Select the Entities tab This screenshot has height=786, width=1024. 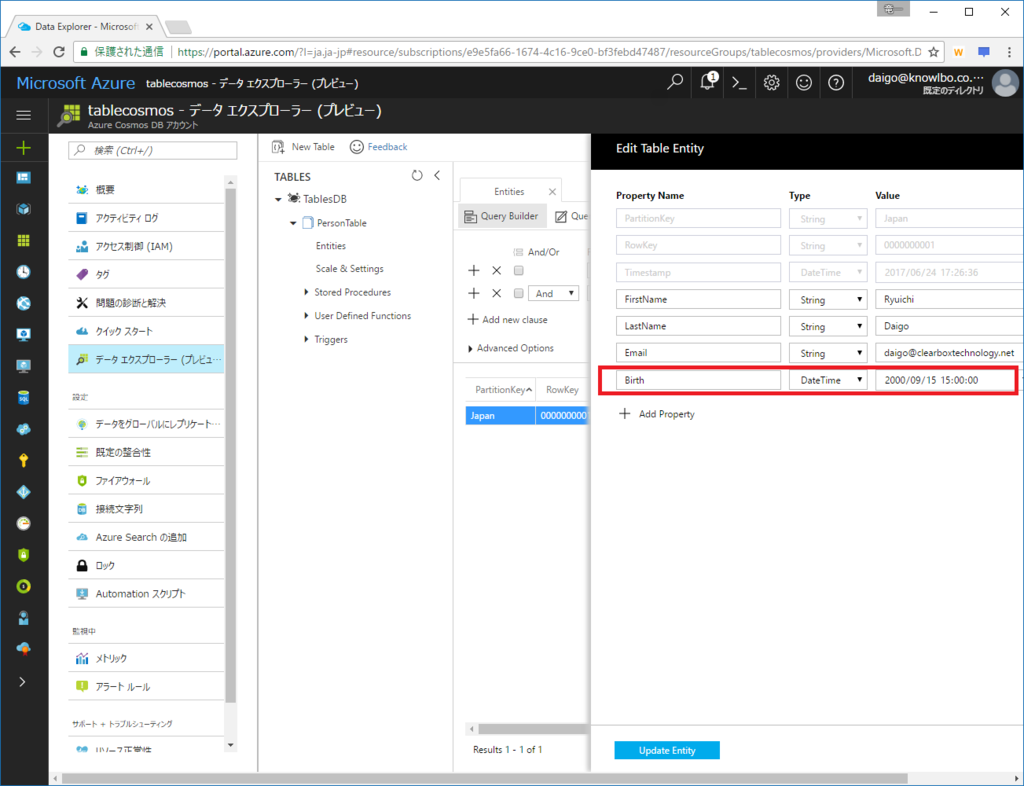(x=509, y=191)
